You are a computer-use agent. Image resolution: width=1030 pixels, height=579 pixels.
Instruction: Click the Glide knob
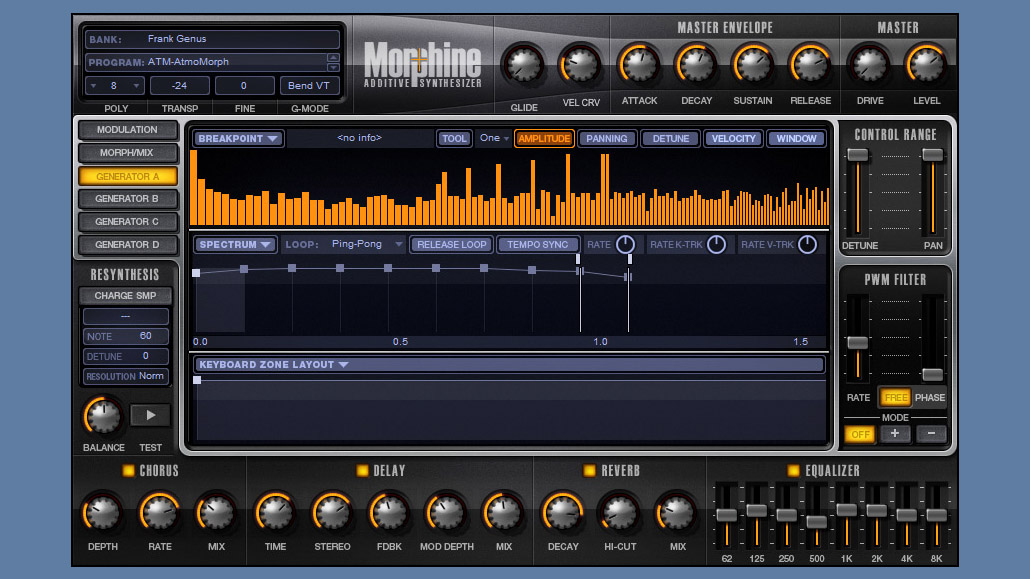tap(523, 66)
